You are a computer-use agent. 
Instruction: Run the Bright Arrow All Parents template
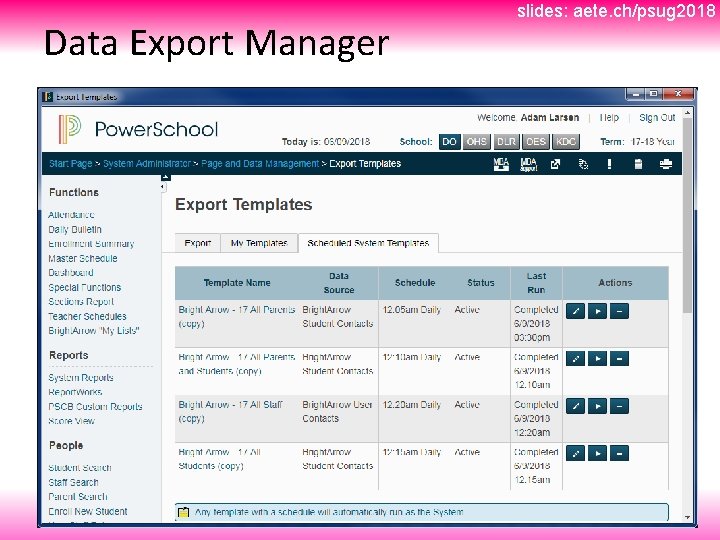click(x=597, y=311)
